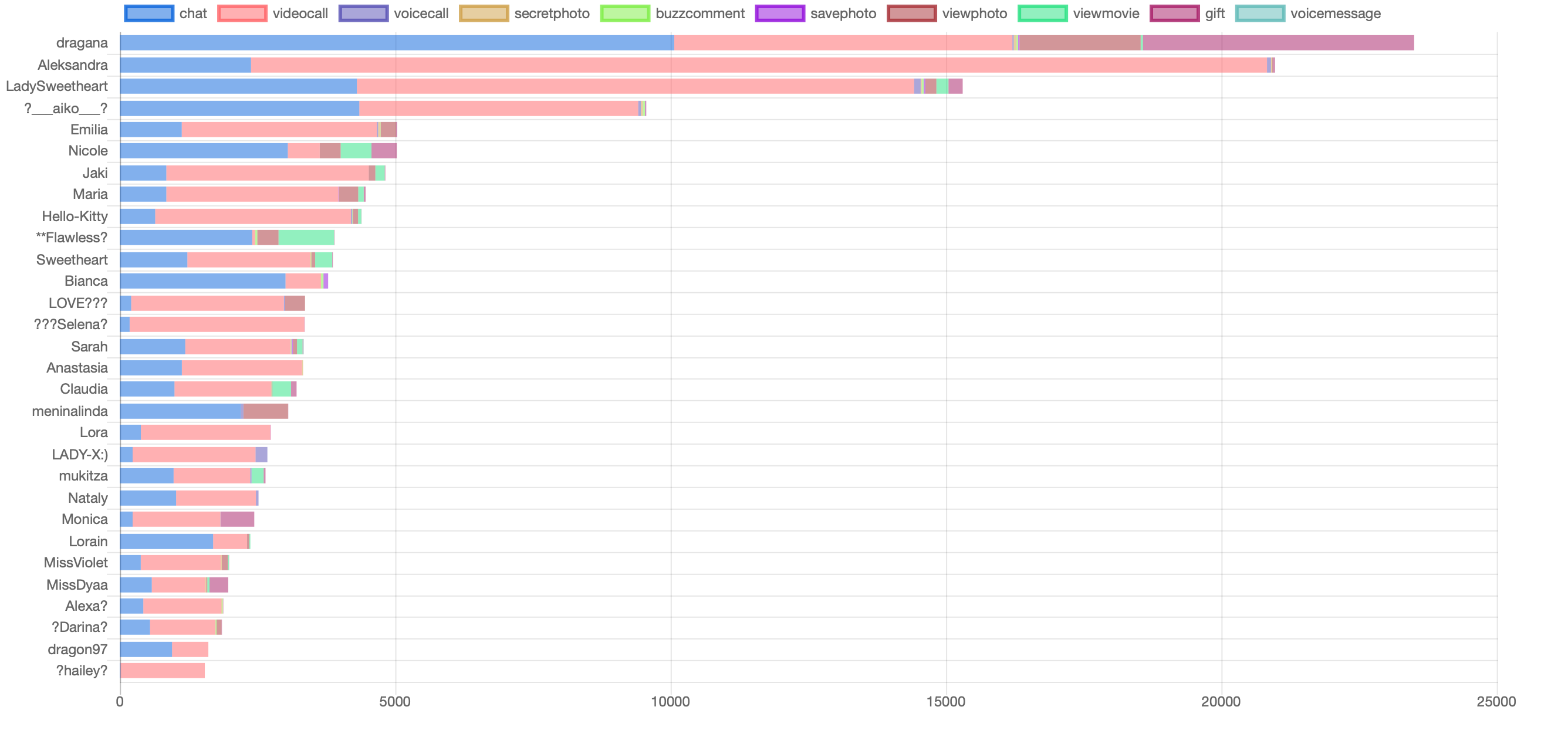Hide the voicemessage dataset via legend
1568x744 pixels.
[x=1260, y=13]
